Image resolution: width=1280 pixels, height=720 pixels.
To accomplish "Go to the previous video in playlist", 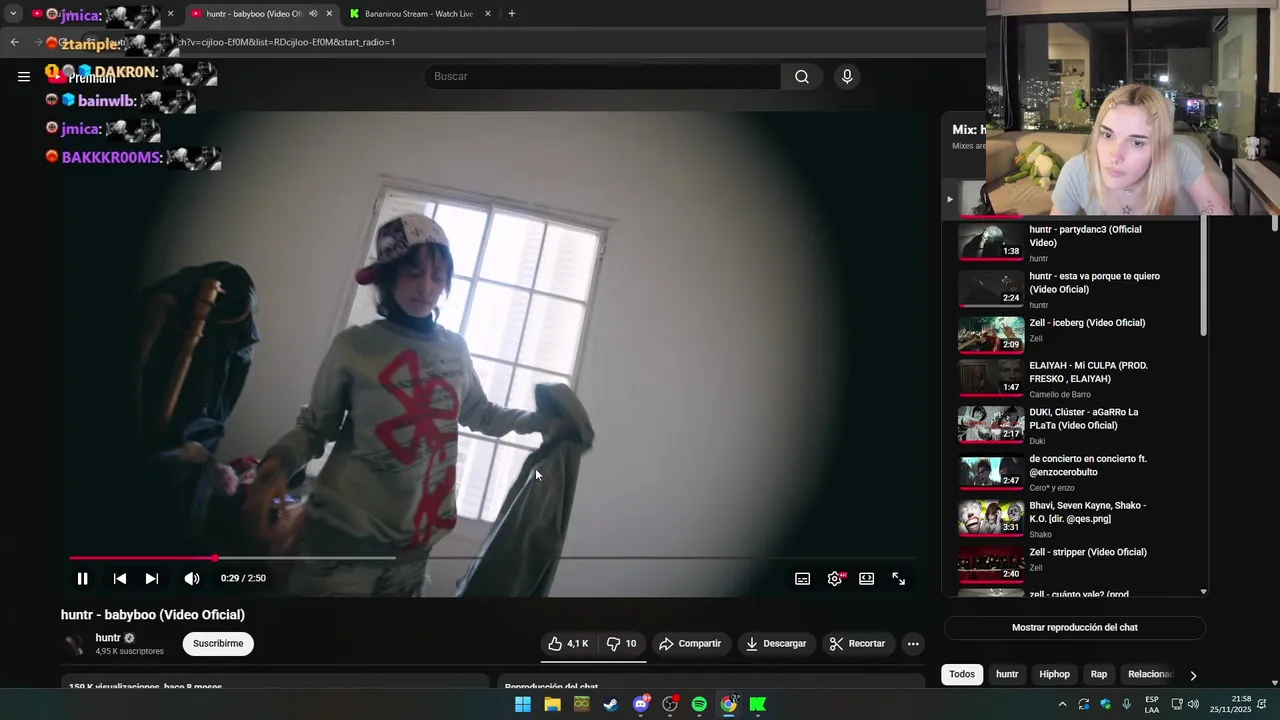I will coord(119,578).
